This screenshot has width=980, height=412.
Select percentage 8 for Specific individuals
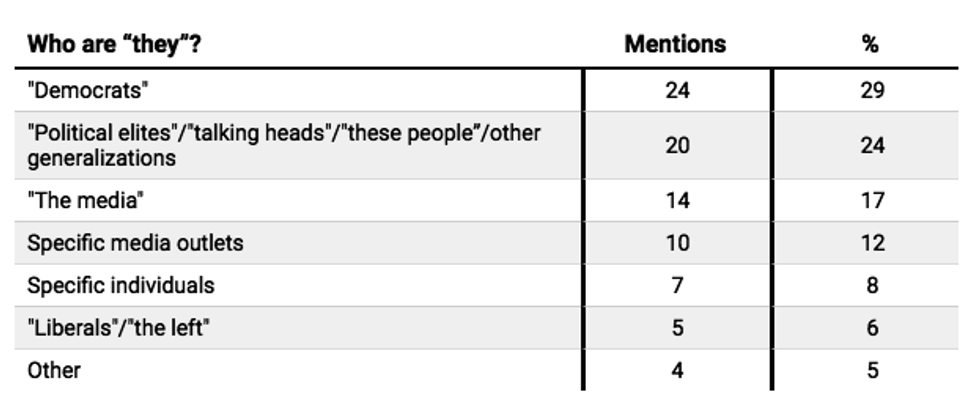click(872, 285)
